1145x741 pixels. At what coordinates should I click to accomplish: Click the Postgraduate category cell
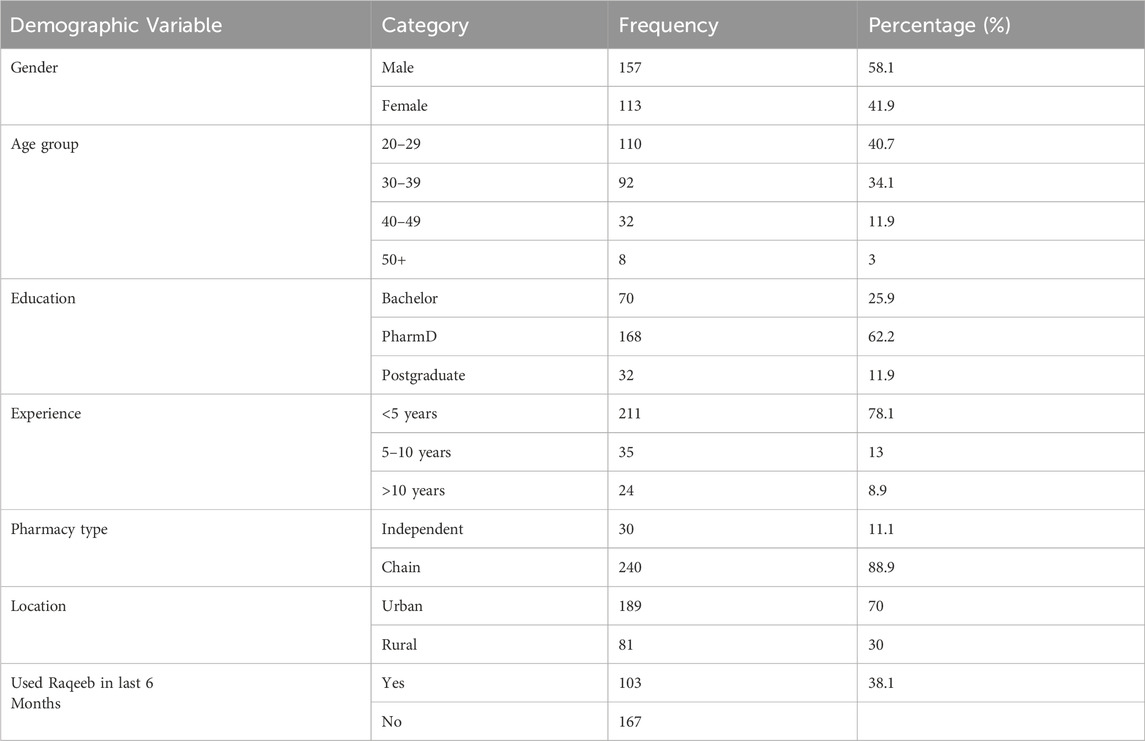424,375
